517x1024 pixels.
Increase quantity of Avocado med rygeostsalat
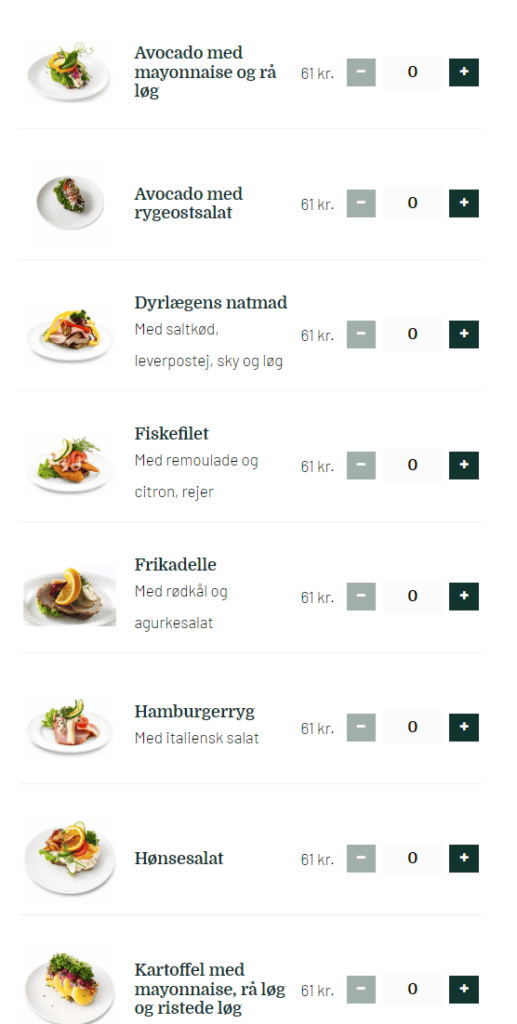pos(463,203)
